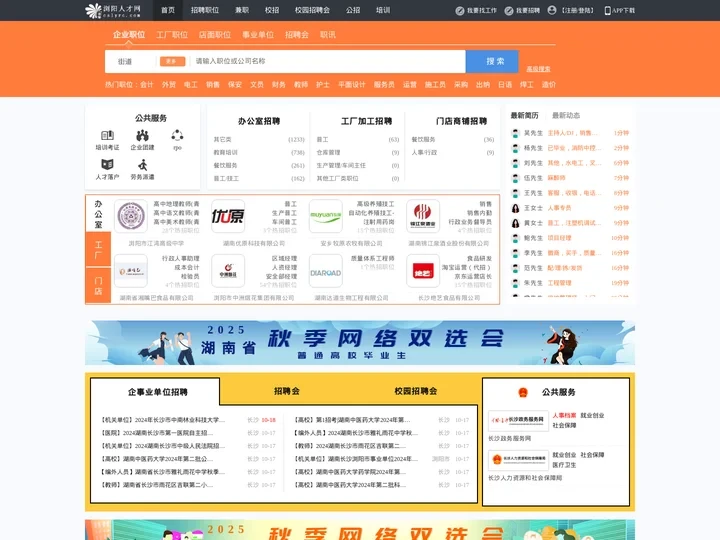This screenshot has width=720, height=540.
Task: Click the phone icon for APP下载
Action: tap(607, 11)
